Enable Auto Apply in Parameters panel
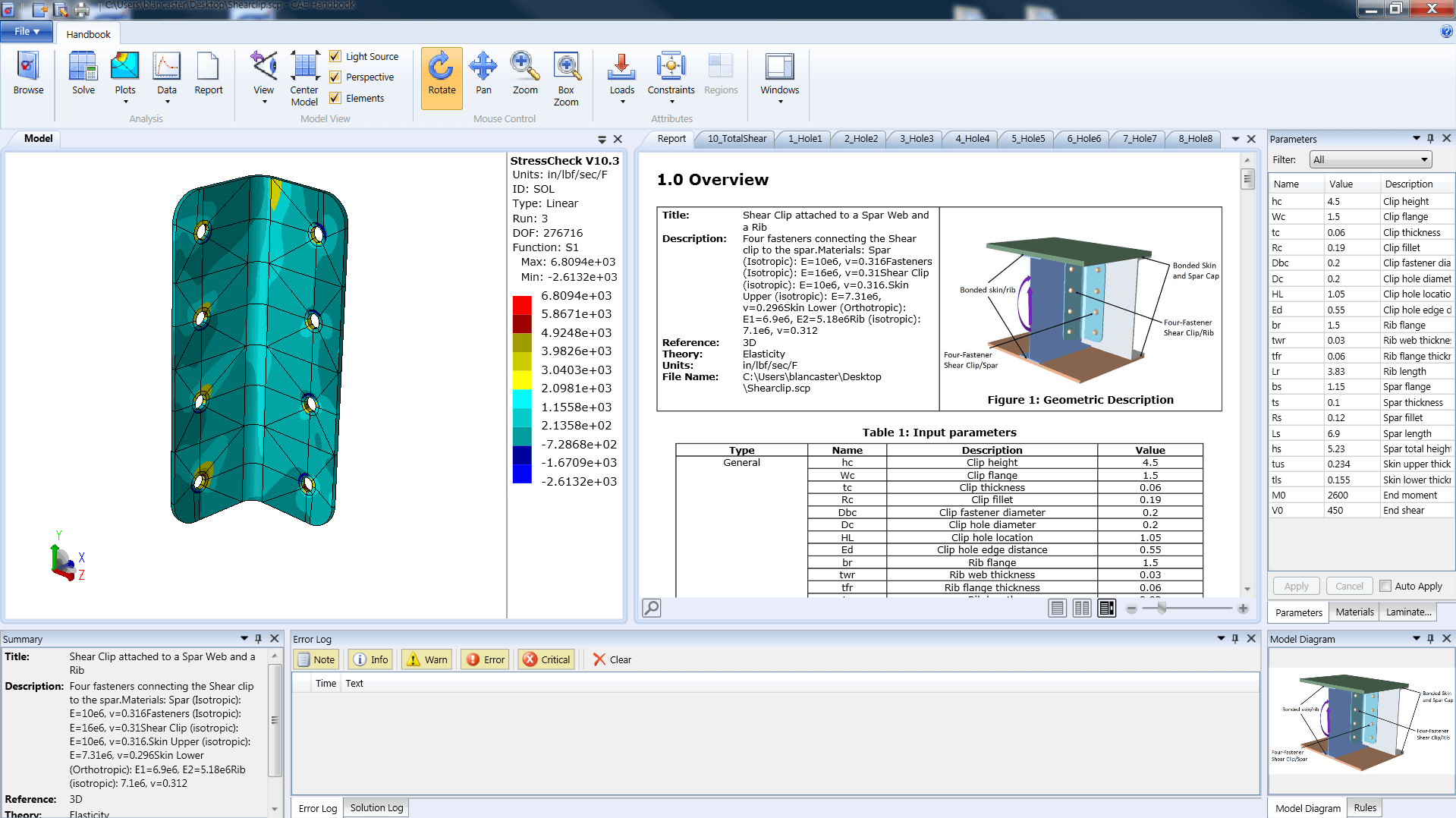 coord(1386,586)
